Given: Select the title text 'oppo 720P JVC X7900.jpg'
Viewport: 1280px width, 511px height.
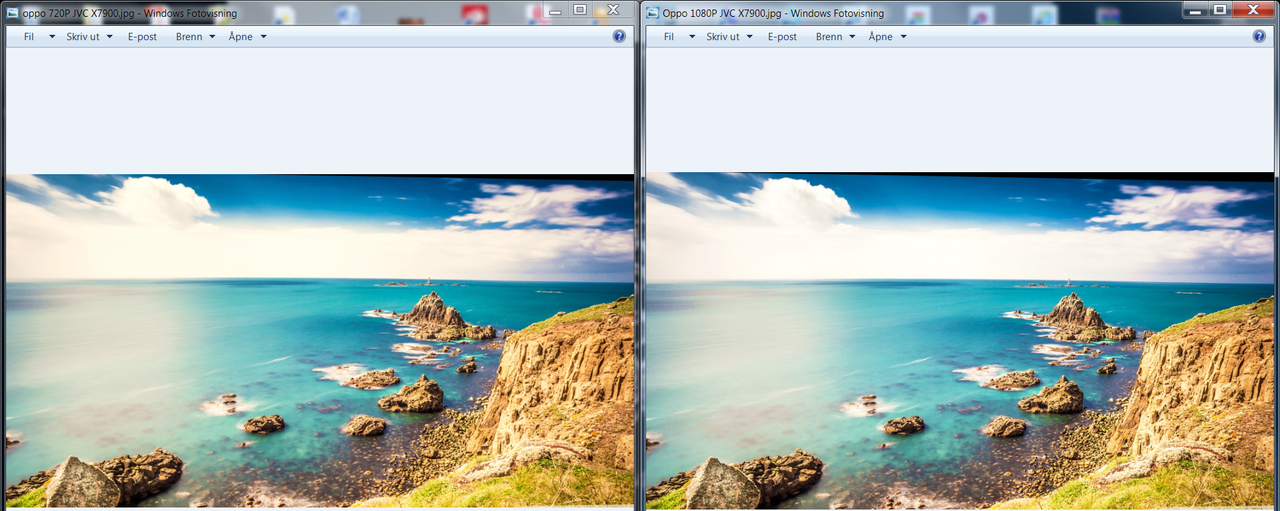Looking at the screenshot, I should point(79,13).
